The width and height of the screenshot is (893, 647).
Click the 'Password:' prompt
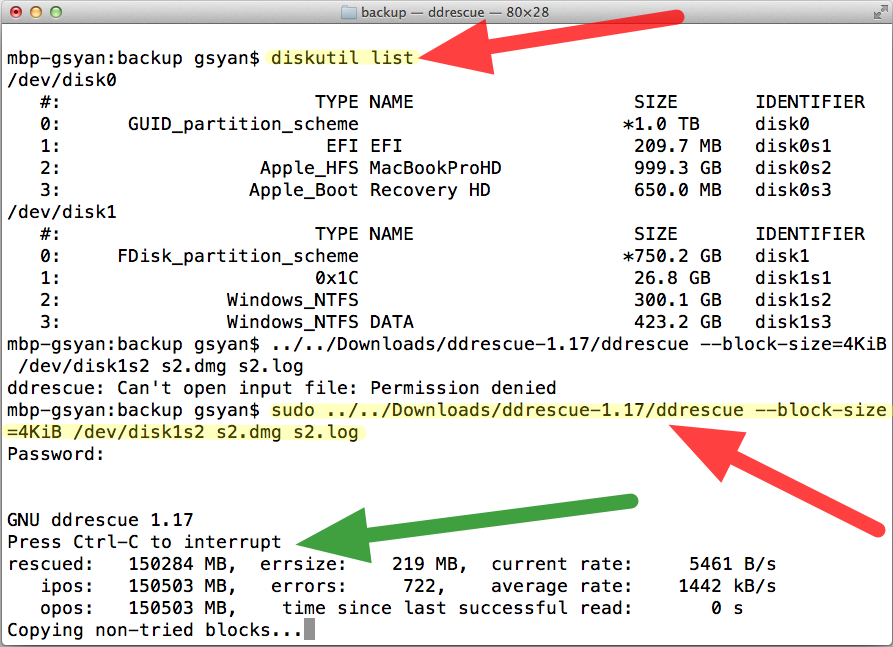(x=56, y=454)
